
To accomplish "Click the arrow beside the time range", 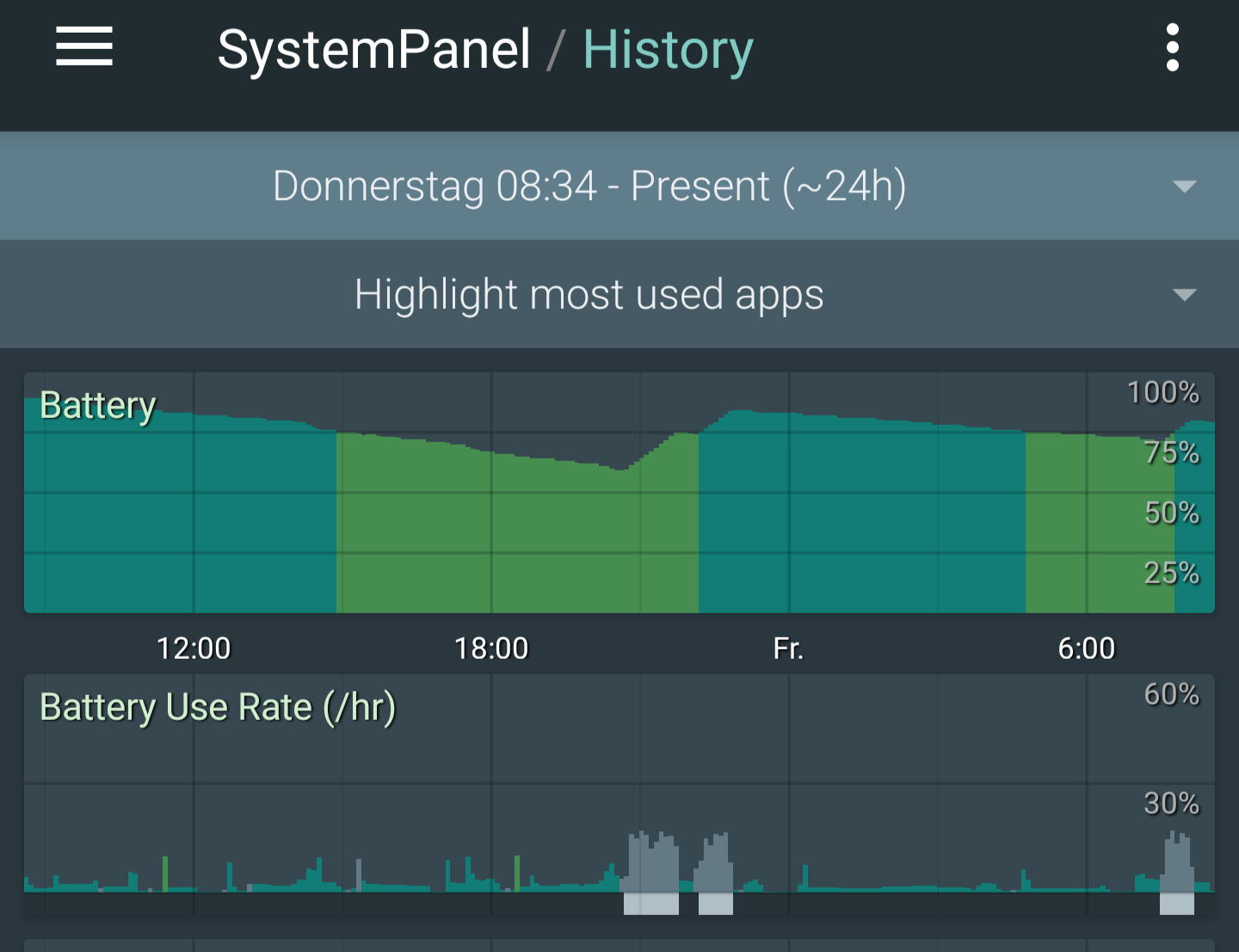I will coord(1185,187).
